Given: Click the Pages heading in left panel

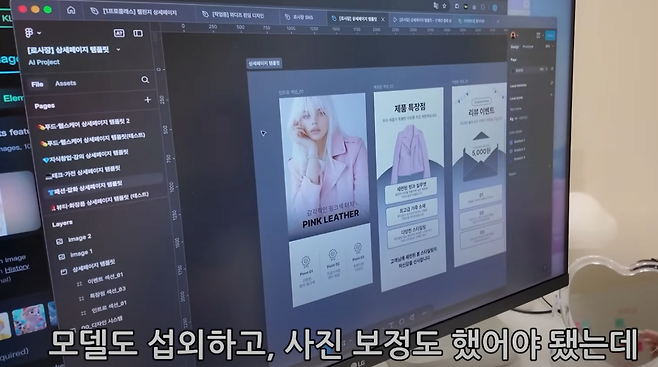Looking at the screenshot, I should 44,106.
